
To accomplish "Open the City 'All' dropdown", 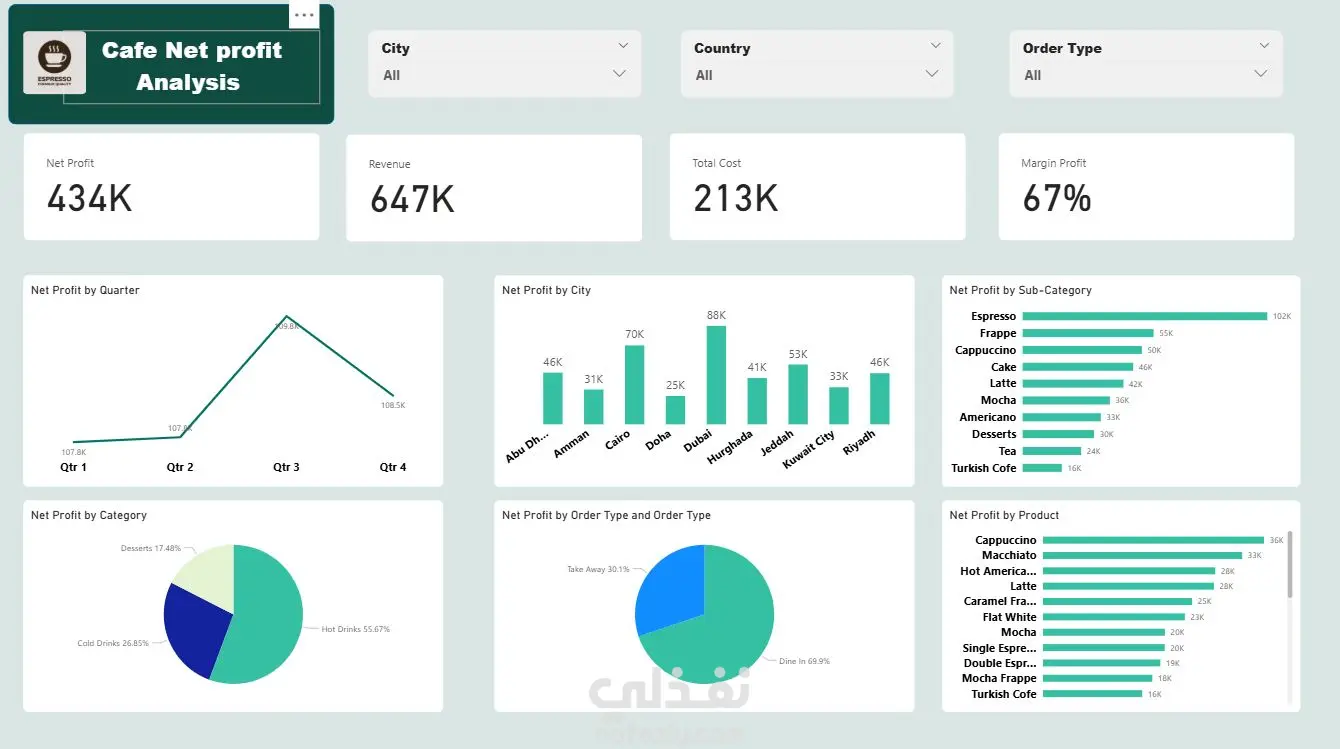I will tap(505, 75).
